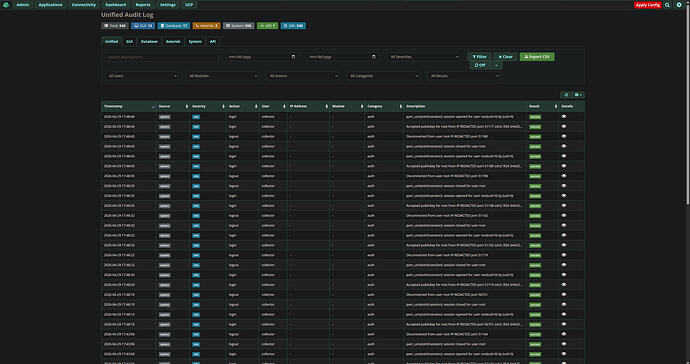Sort by the Severity column header
690x364 pixels.
pos(208,107)
